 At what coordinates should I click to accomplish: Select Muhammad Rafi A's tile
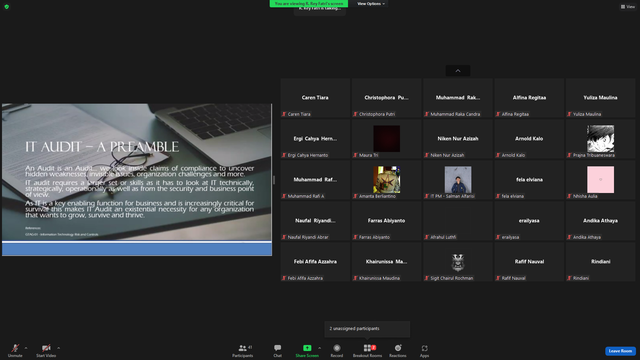315,180
